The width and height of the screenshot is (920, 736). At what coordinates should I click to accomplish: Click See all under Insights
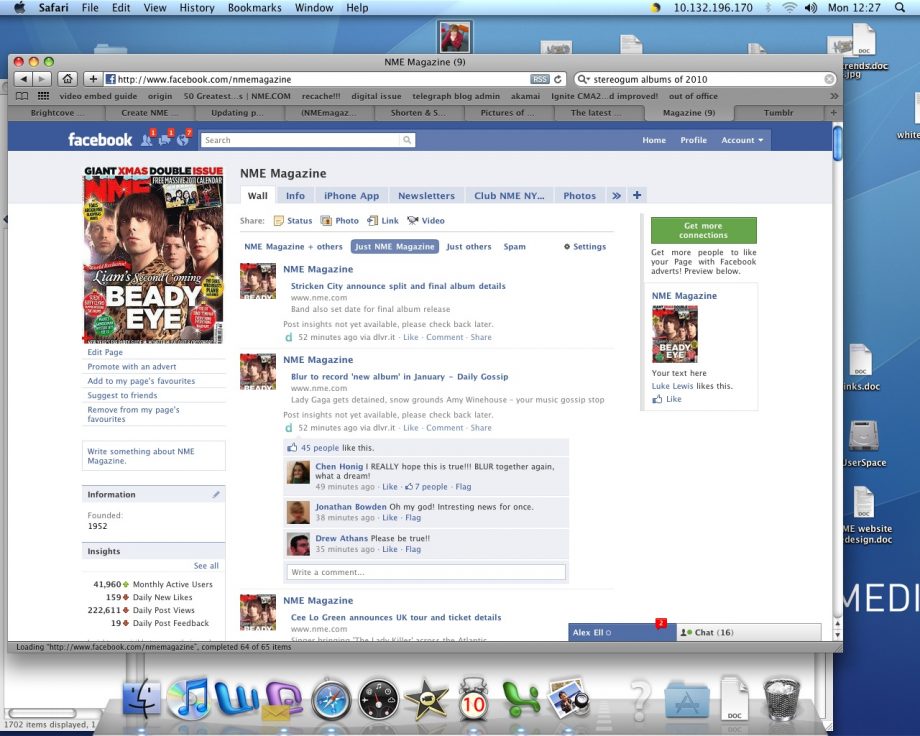[x=206, y=566]
